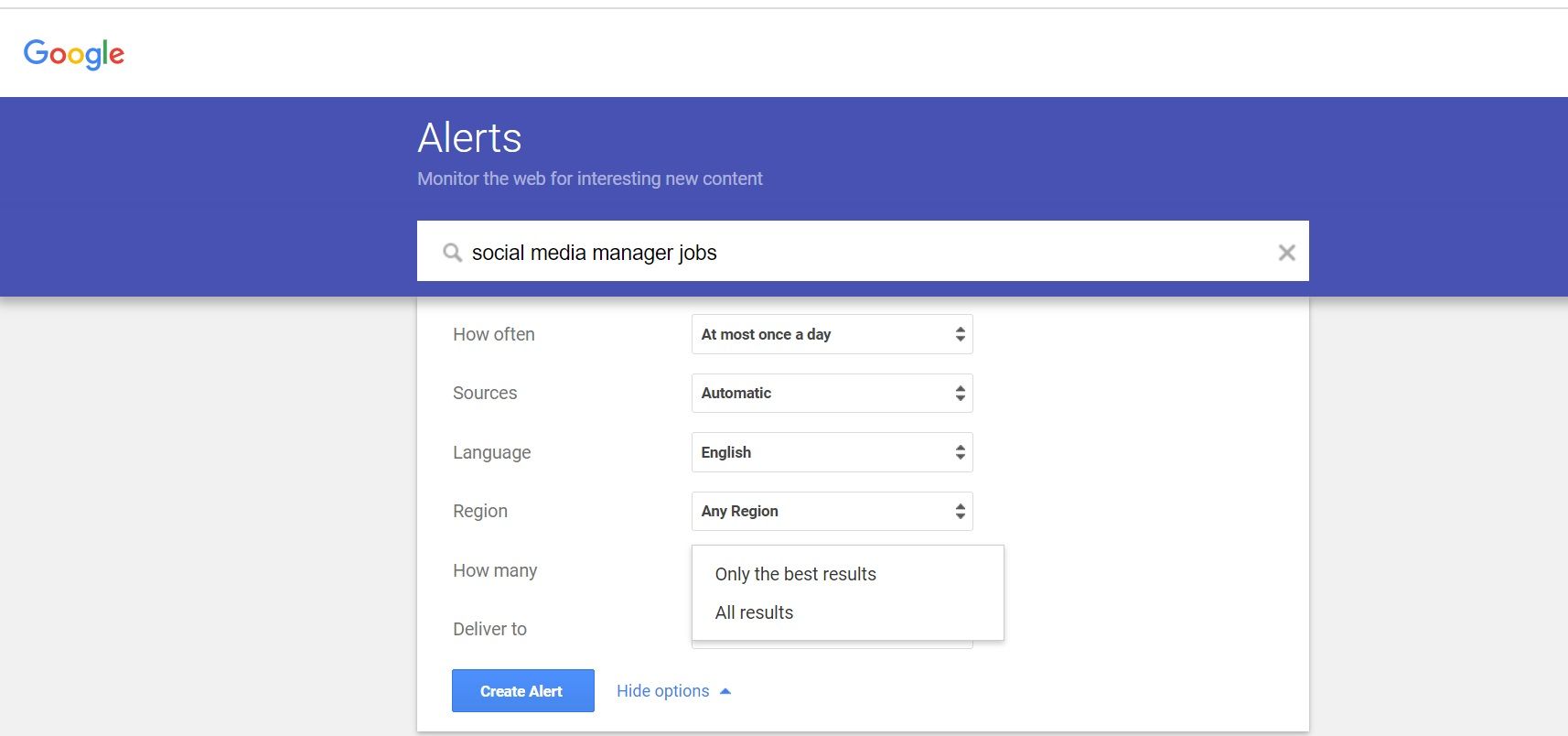Open the Sources dropdown

tap(832, 393)
